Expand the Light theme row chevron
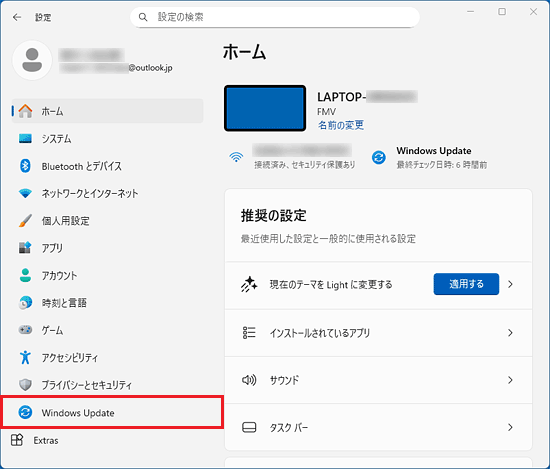This screenshot has height=469, width=550. pyautogui.click(x=510, y=284)
